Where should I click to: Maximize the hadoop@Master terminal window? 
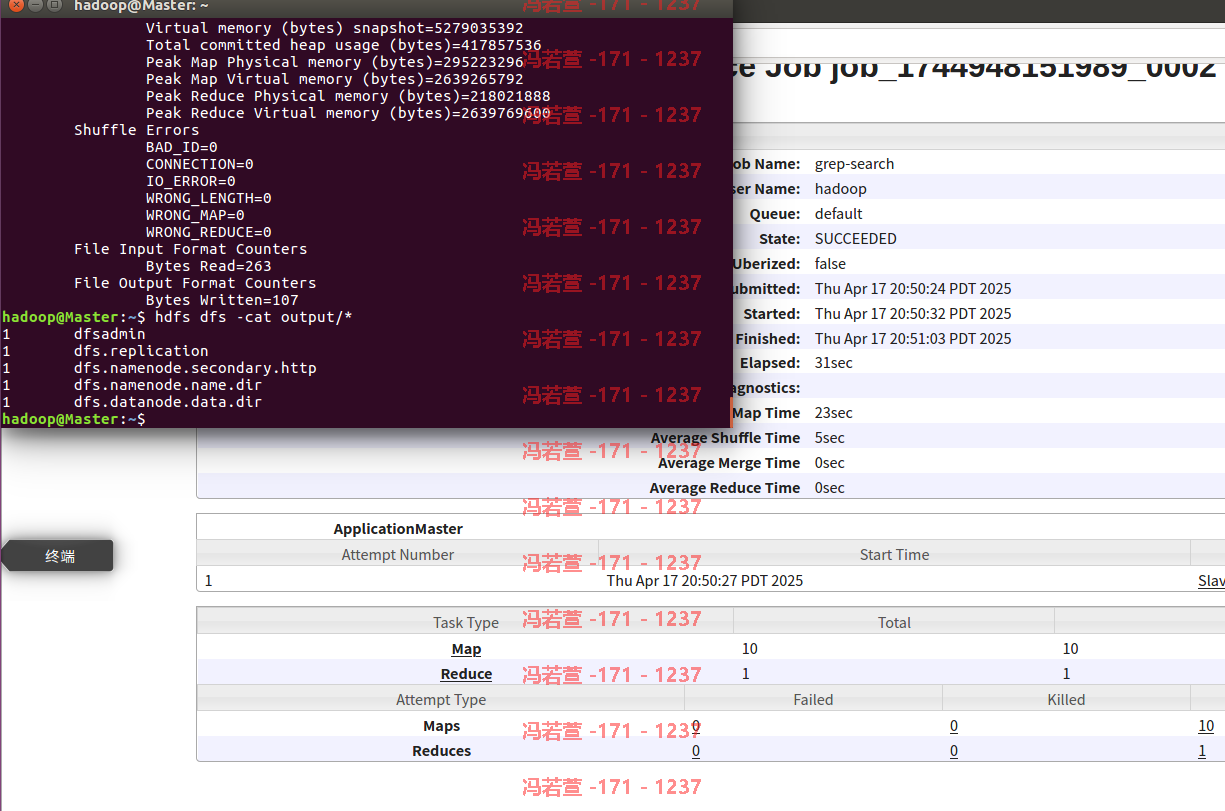pyautogui.click(x=54, y=5)
